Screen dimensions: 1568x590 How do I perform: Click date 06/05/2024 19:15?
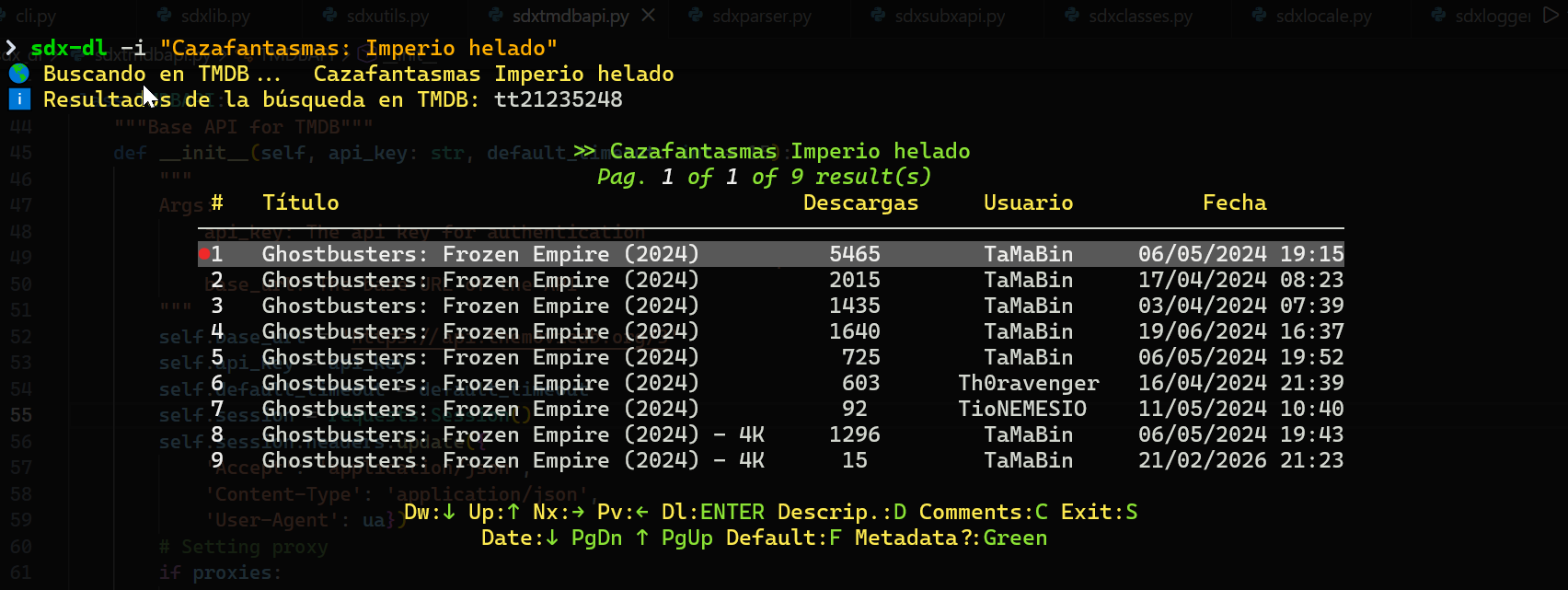point(1240,254)
